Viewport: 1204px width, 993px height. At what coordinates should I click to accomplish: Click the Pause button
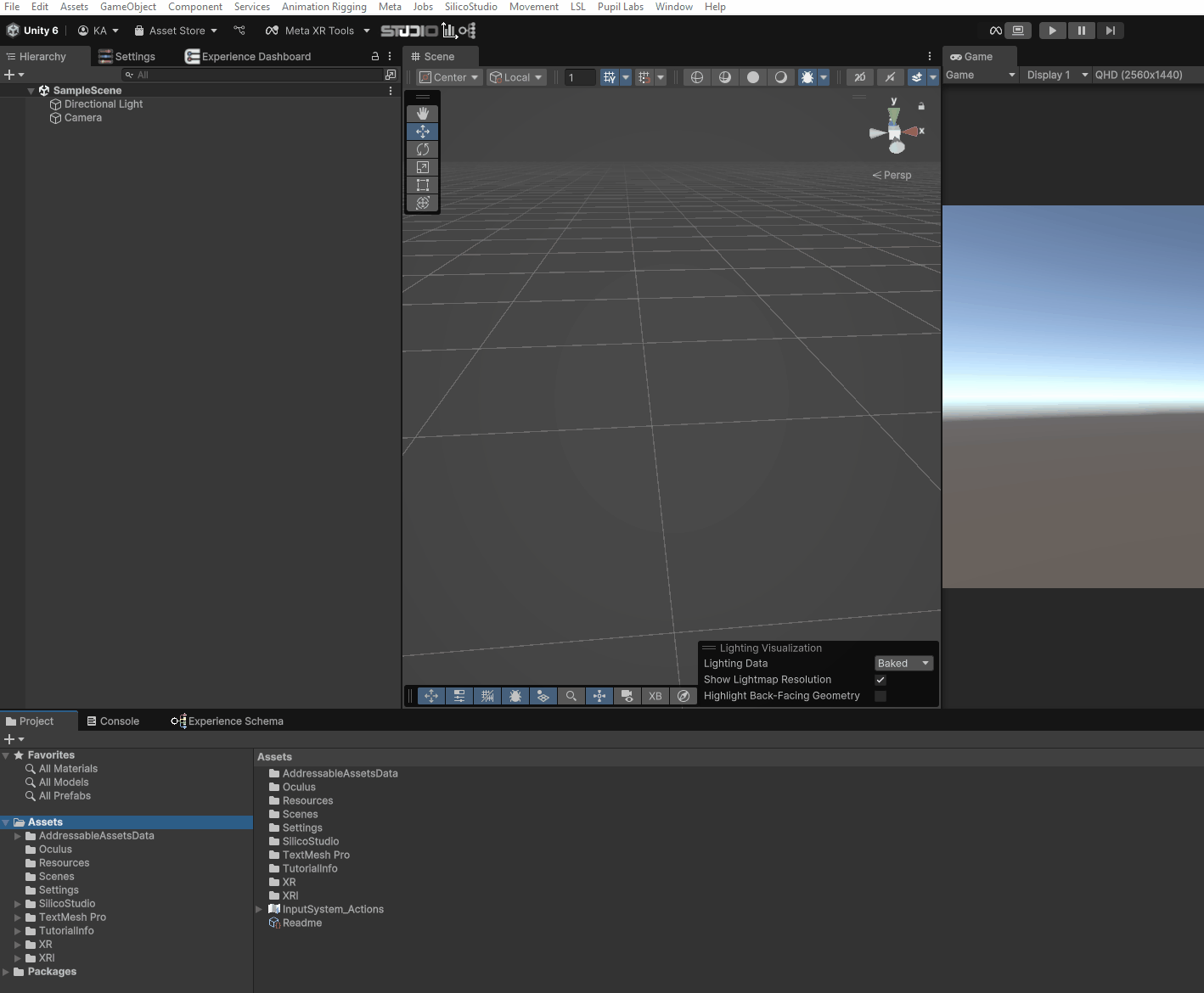tap(1081, 31)
